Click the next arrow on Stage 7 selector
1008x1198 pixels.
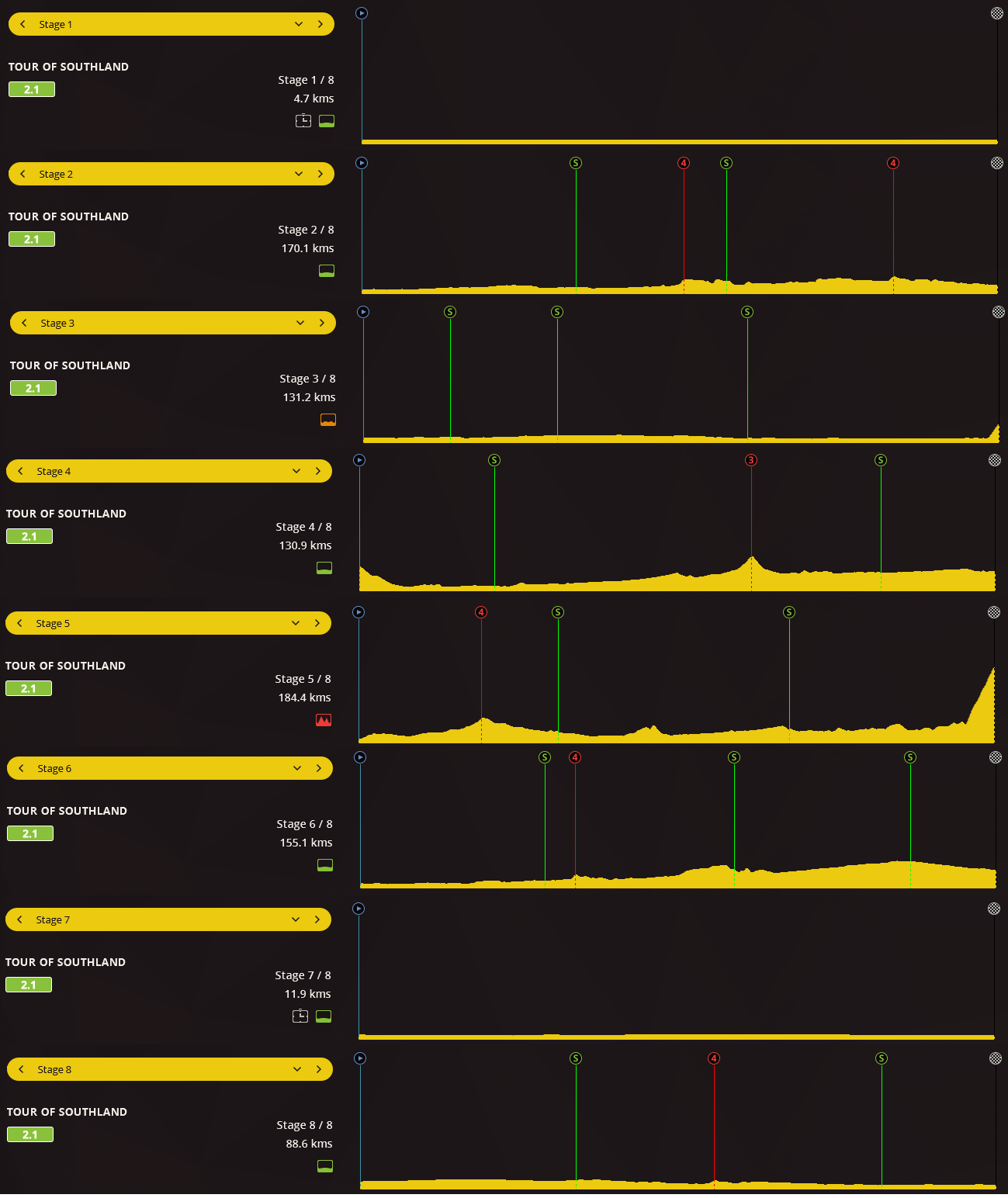(x=317, y=919)
